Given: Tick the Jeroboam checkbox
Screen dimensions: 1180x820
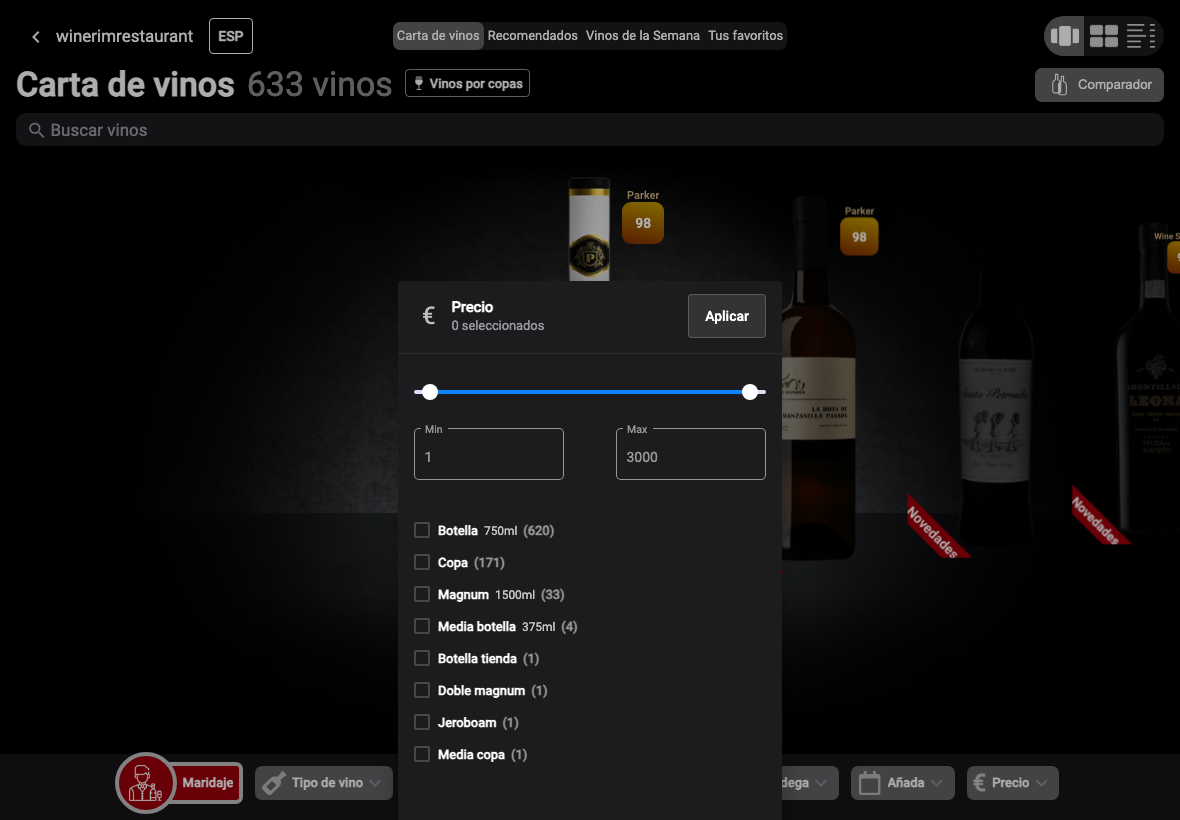Looking at the screenshot, I should [x=421, y=722].
